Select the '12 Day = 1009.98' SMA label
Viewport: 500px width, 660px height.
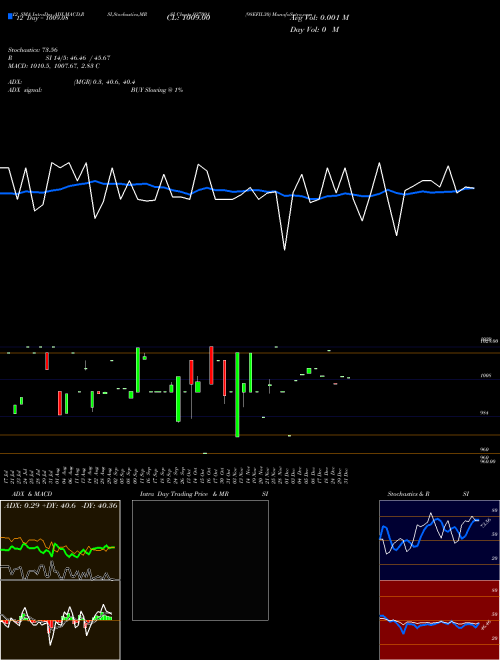(41, 18)
